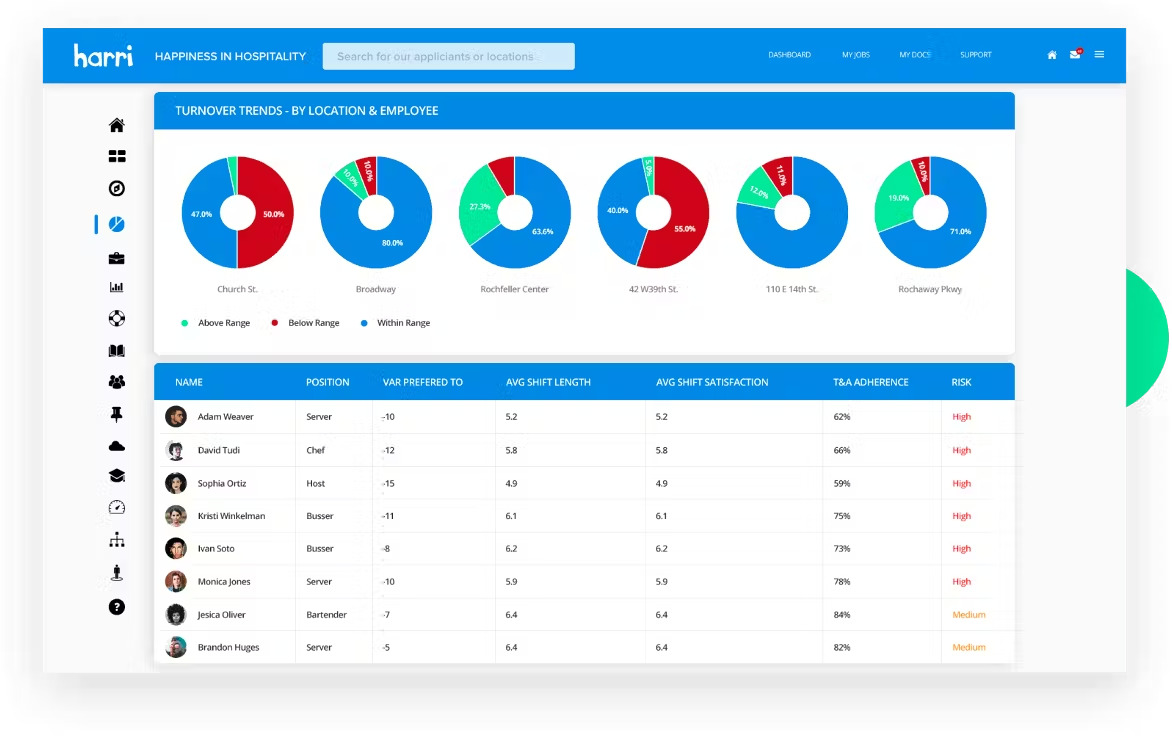Open the DASHBOARD header menu
The height and width of the screenshot is (736, 1172).
(x=789, y=55)
